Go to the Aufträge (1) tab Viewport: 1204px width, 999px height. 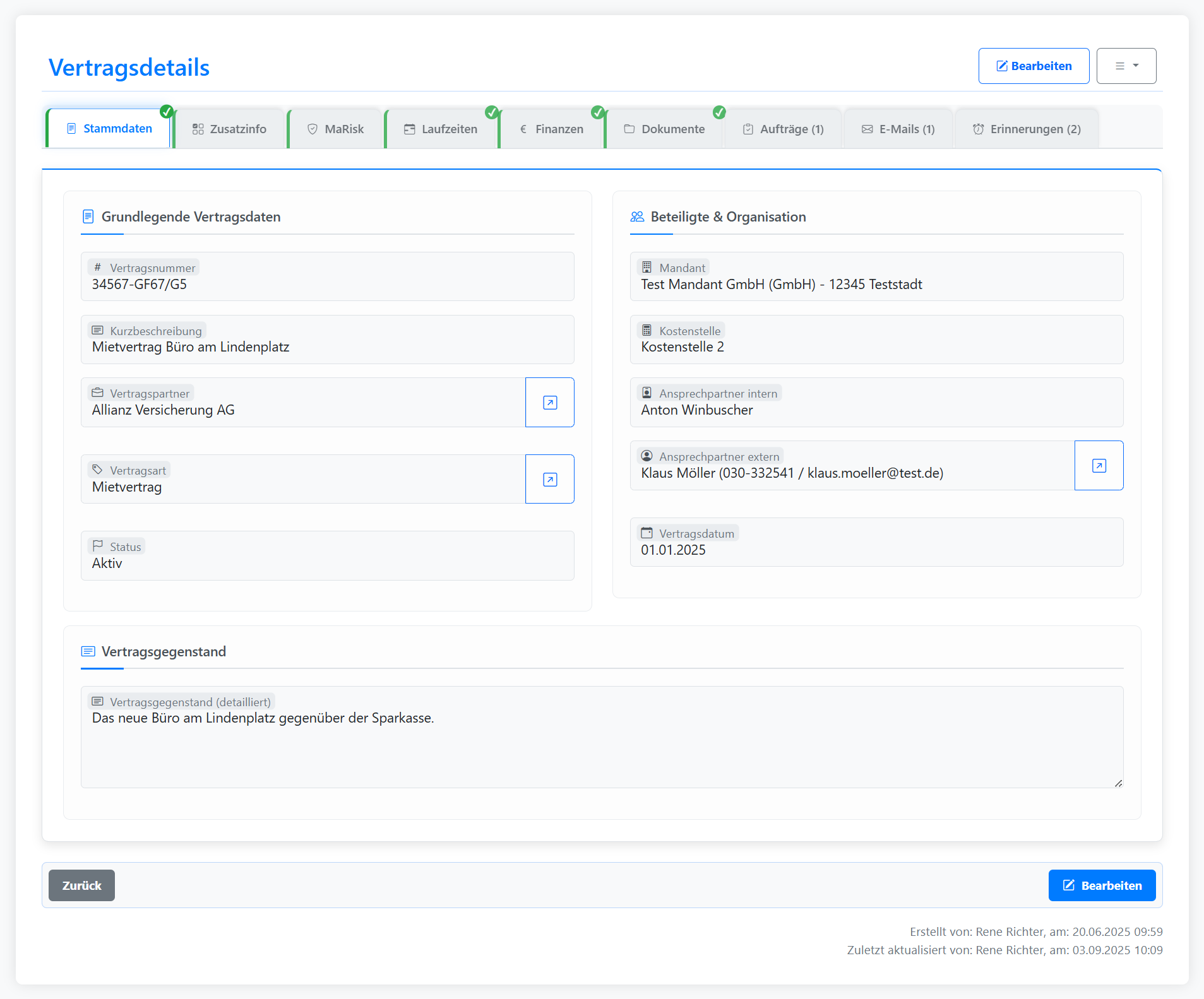784,129
